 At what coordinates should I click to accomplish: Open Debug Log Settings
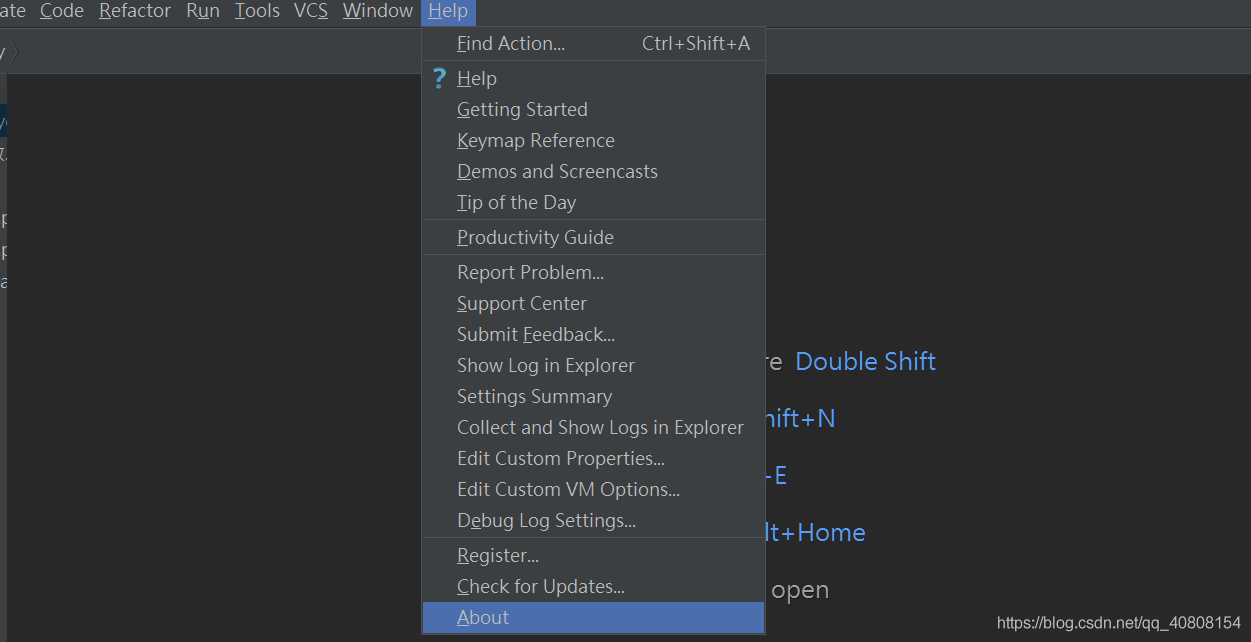point(546,521)
